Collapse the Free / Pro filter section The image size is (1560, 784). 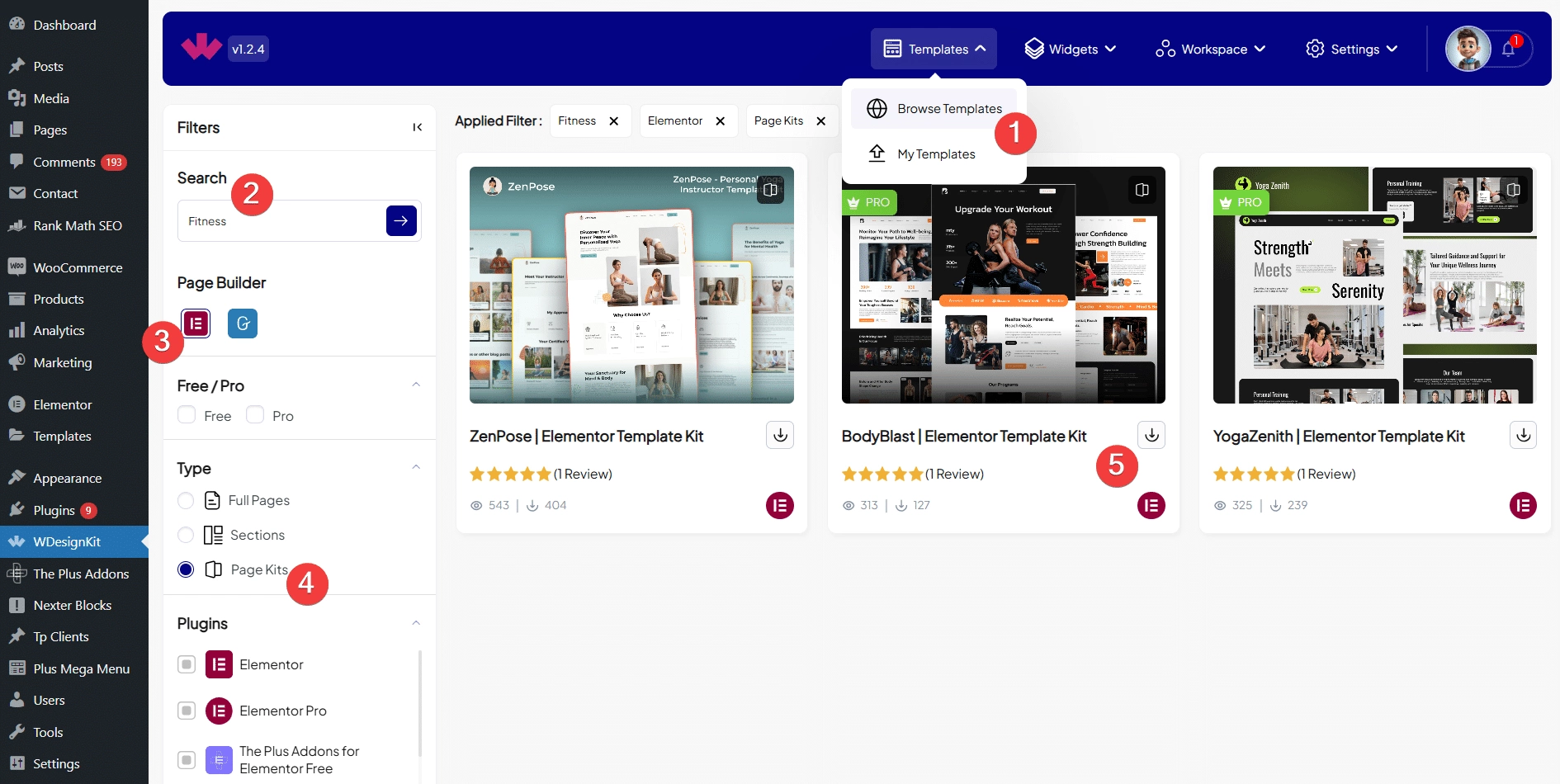pyautogui.click(x=416, y=385)
